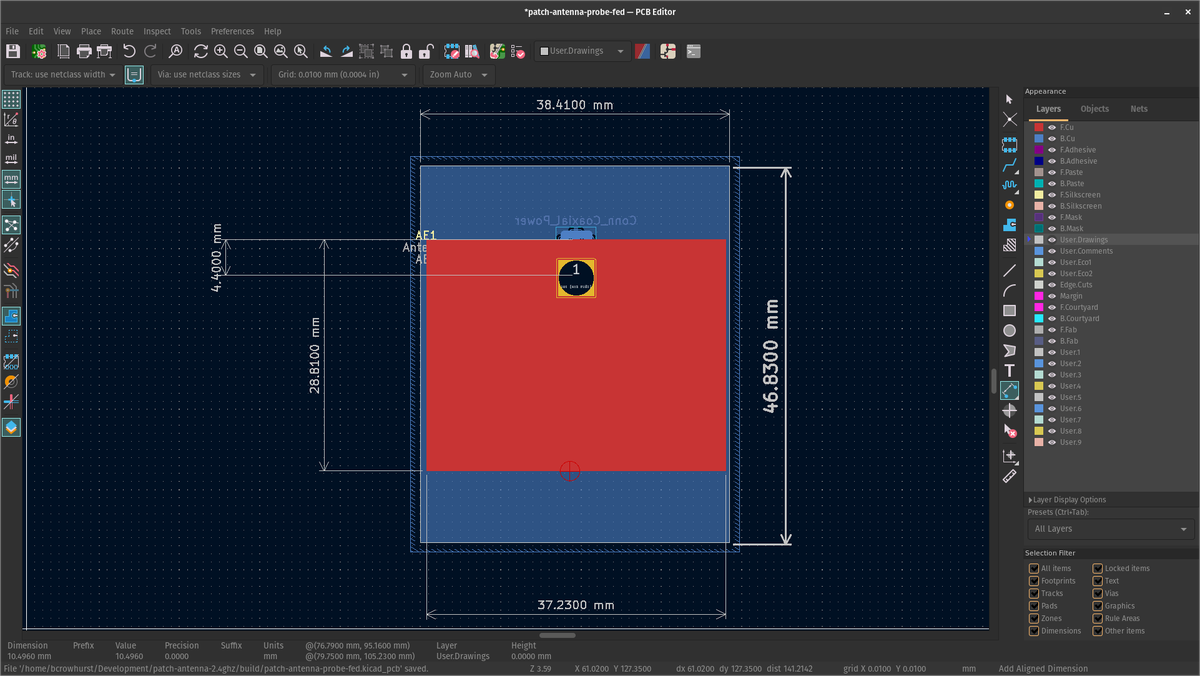Select the arrow selection tool
The image size is (1200, 676).
click(1009, 99)
